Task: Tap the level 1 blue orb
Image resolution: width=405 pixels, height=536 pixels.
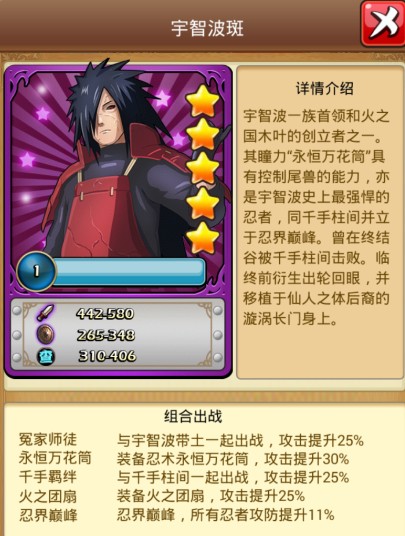Action: point(36,271)
